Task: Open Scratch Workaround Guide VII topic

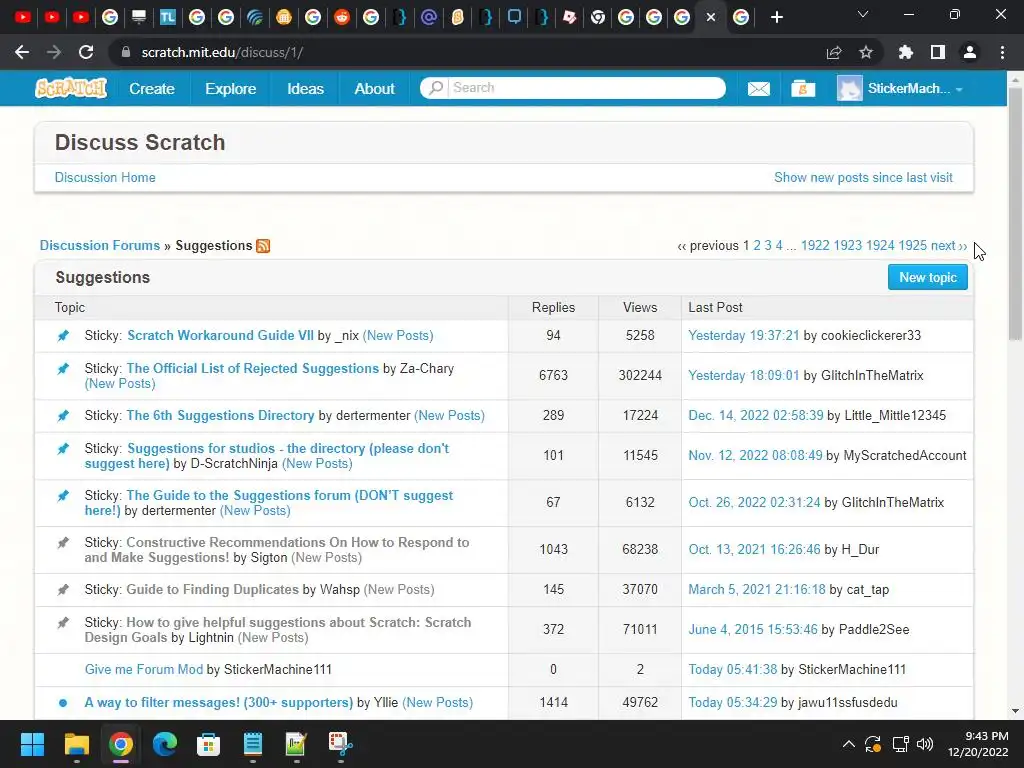Action: (220, 336)
